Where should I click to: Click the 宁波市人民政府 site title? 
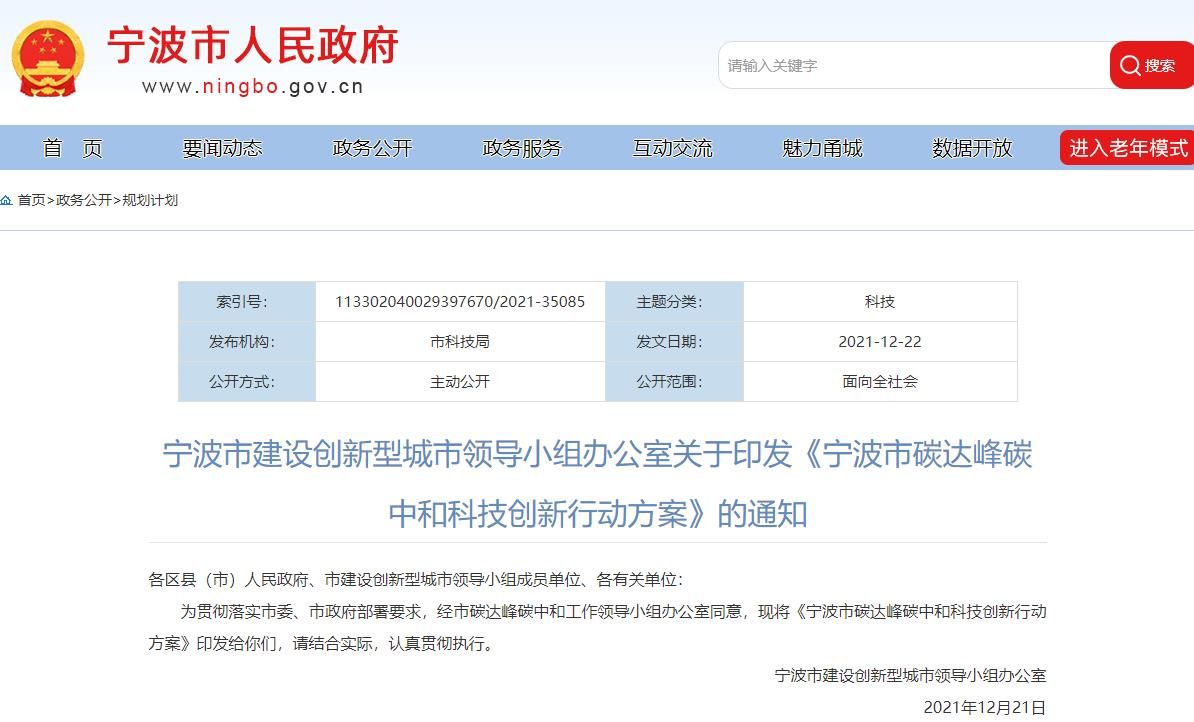[253, 45]
